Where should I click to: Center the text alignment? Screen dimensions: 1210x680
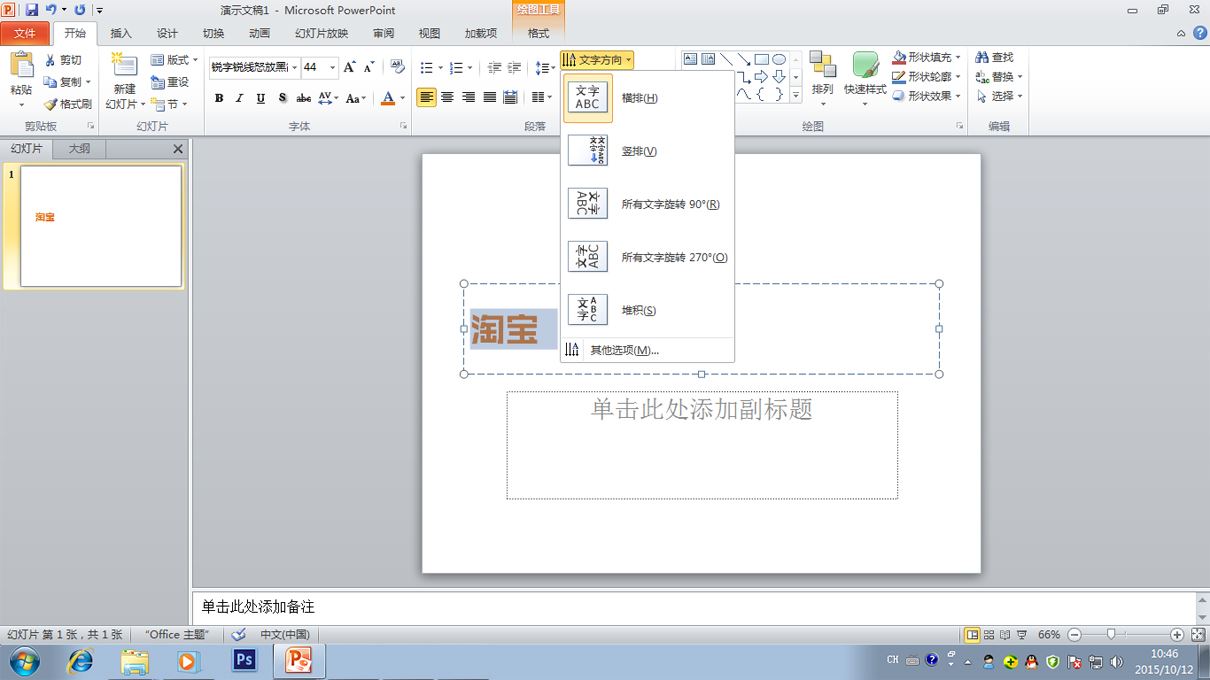point(448,97)
